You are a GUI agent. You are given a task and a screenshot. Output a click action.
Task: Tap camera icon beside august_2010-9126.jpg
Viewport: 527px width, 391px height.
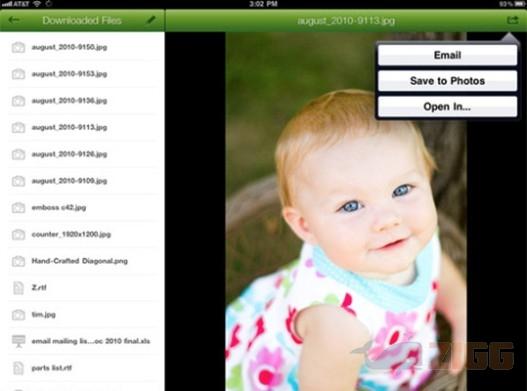click(x=18, y=154)
